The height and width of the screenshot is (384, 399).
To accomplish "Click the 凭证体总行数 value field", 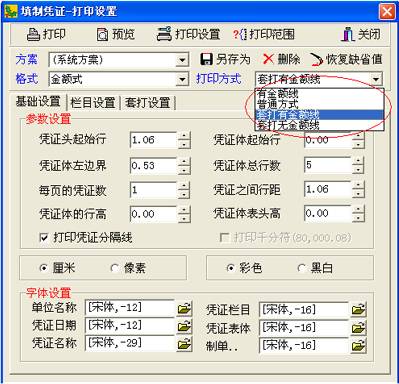I will 328,165.
